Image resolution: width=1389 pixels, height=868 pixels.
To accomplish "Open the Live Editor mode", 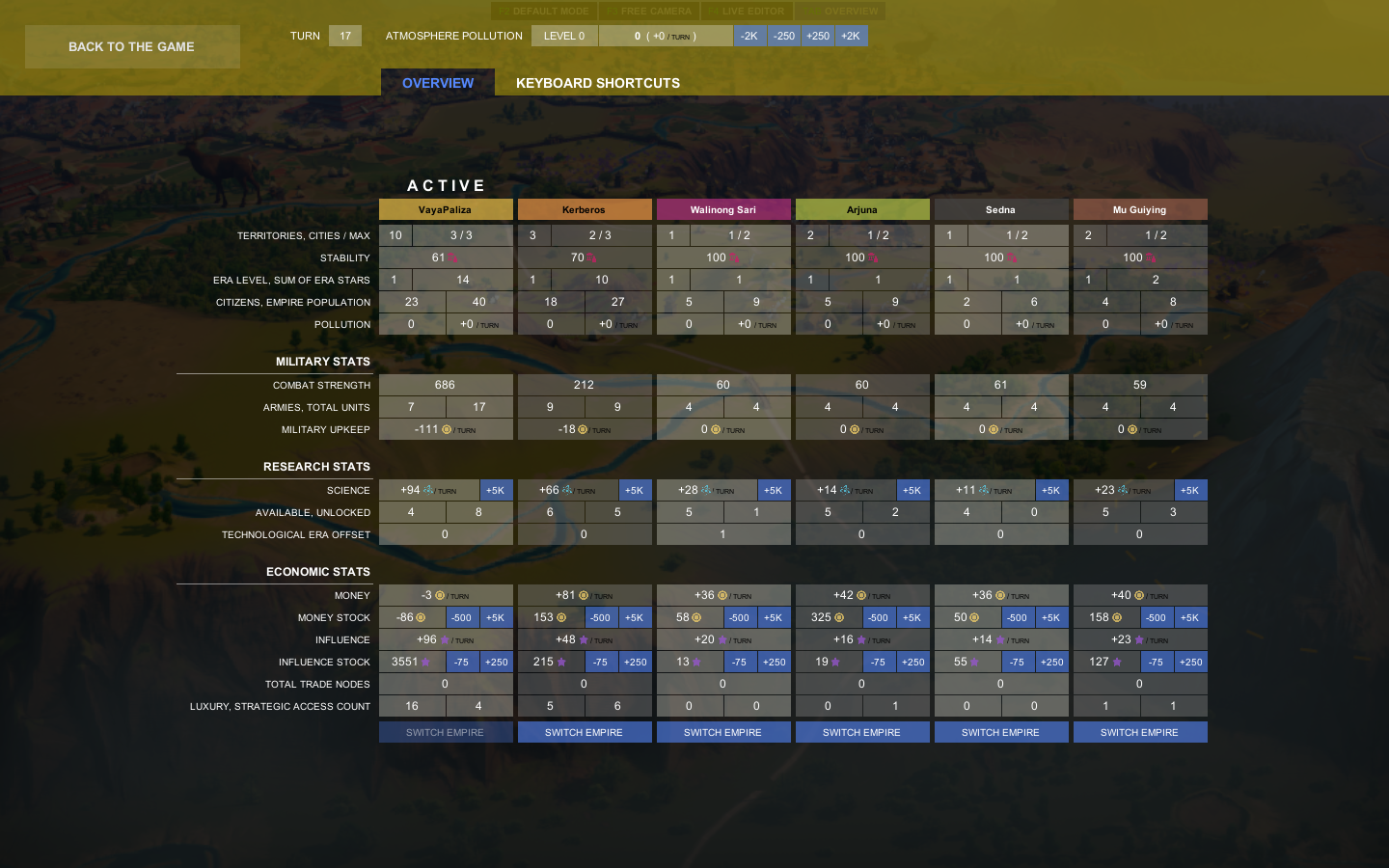I will click(x=746, y=11).
